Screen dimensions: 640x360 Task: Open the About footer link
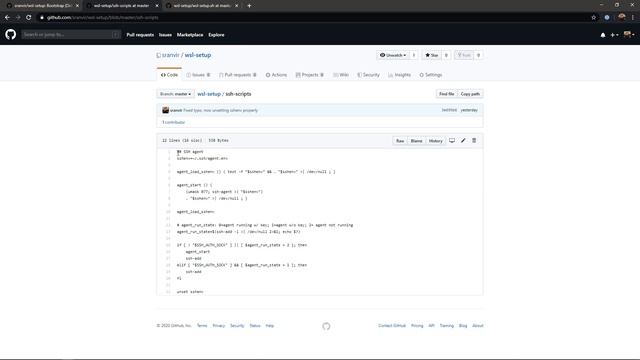(478, 326)
